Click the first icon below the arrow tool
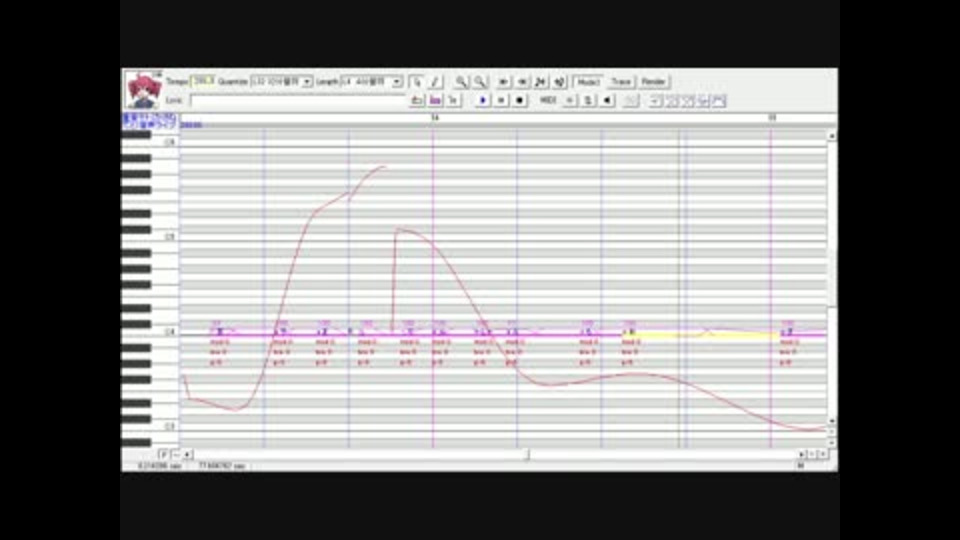Screen dimensions: 960x540 (x=417, y=100)
